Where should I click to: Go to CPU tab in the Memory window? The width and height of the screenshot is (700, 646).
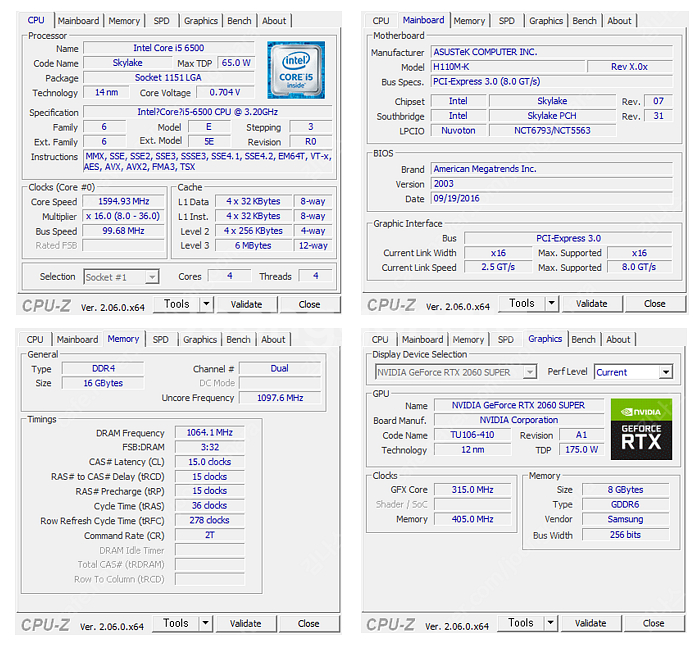(35, 340)
